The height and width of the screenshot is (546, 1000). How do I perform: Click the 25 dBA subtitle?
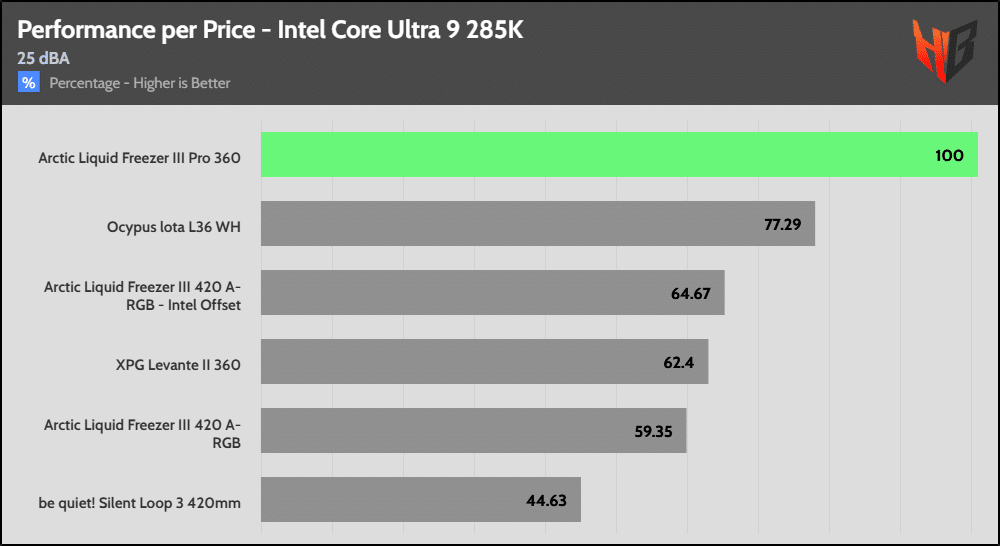pos(45,58)
